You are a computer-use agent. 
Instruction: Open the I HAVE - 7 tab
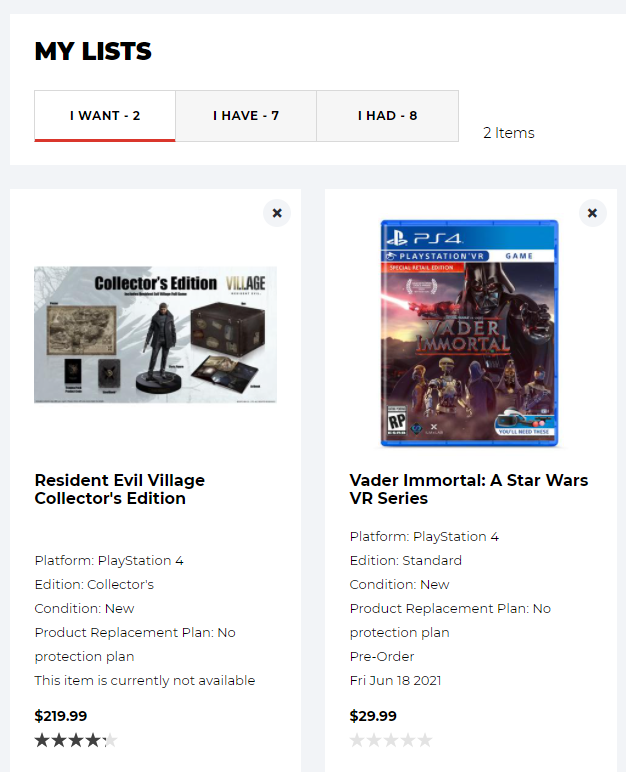246,116
